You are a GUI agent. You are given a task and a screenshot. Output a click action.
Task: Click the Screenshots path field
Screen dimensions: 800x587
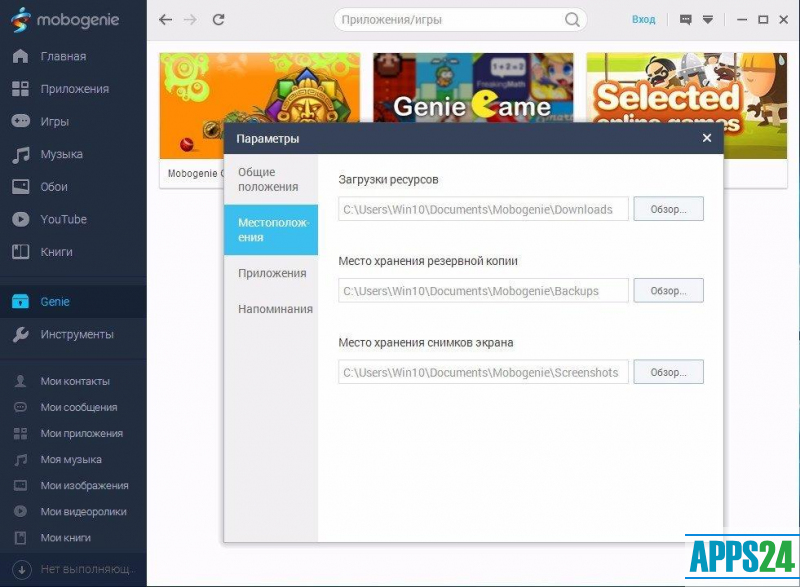pyautogui.click(x=483, y=372)
